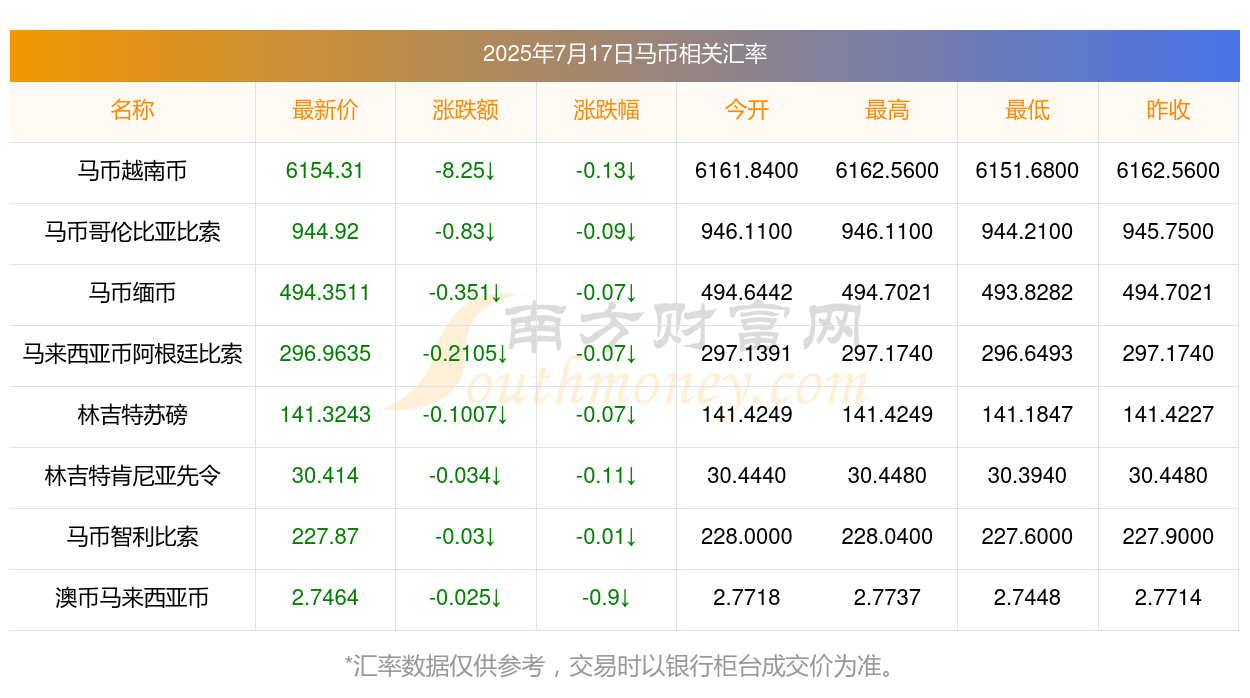Select low value 2.7448
The width and height of the screenshot is (1250, 698).
pos(1027,598)
